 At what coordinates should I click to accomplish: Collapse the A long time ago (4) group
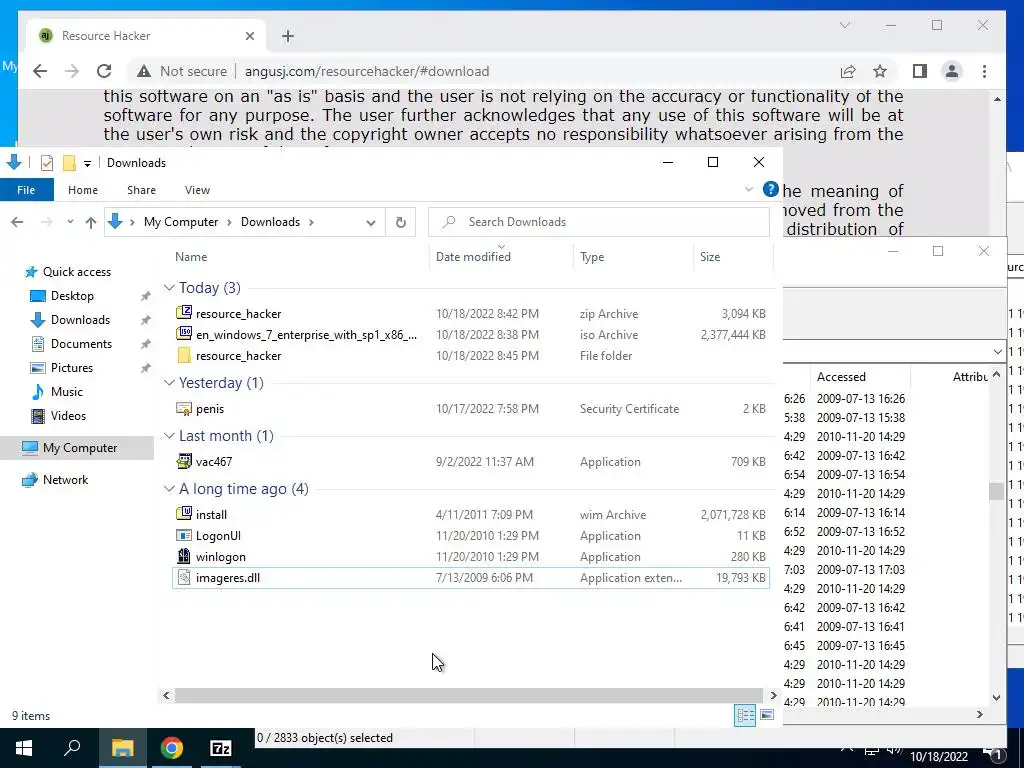point(168,489)
